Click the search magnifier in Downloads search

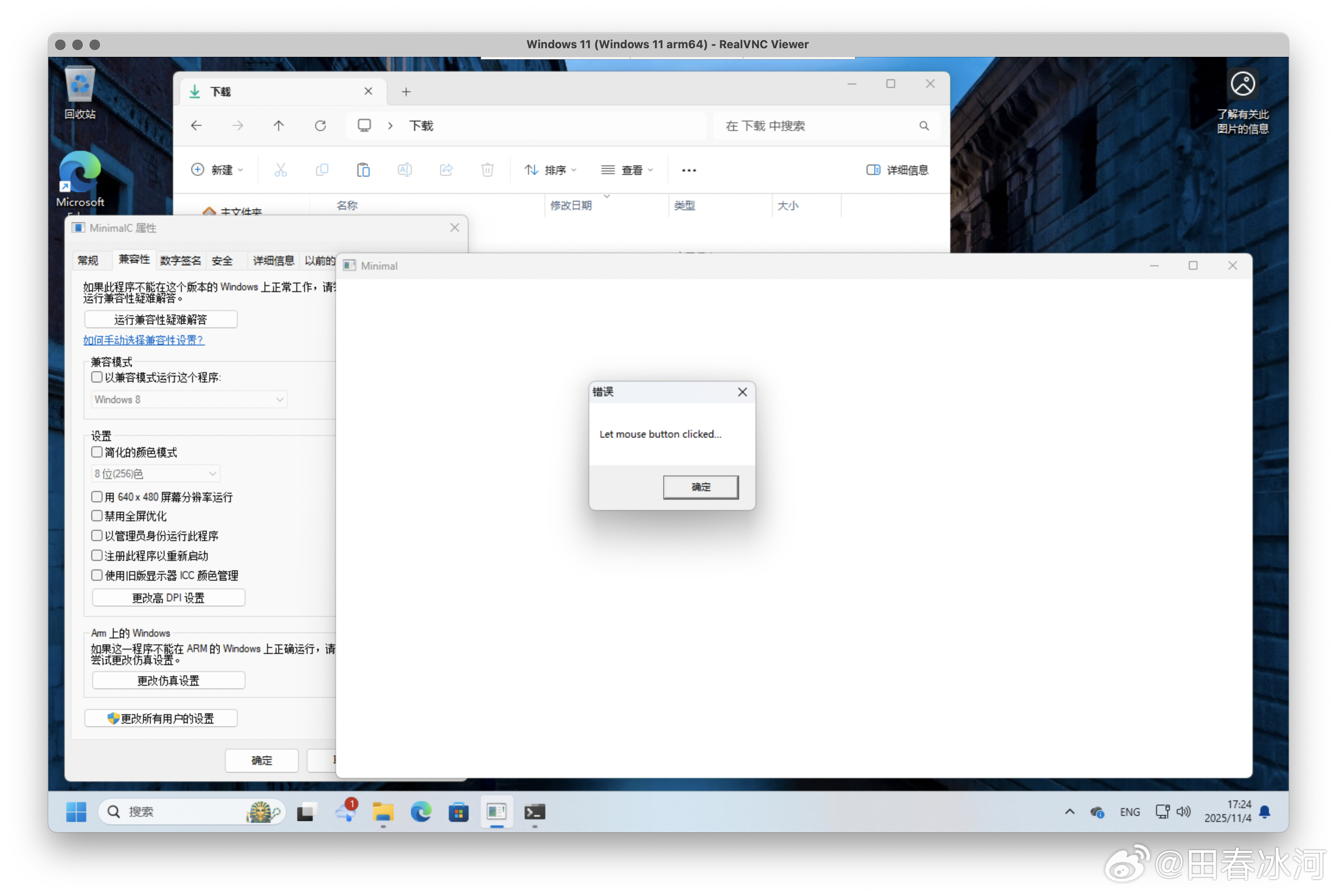click(923, 126)
